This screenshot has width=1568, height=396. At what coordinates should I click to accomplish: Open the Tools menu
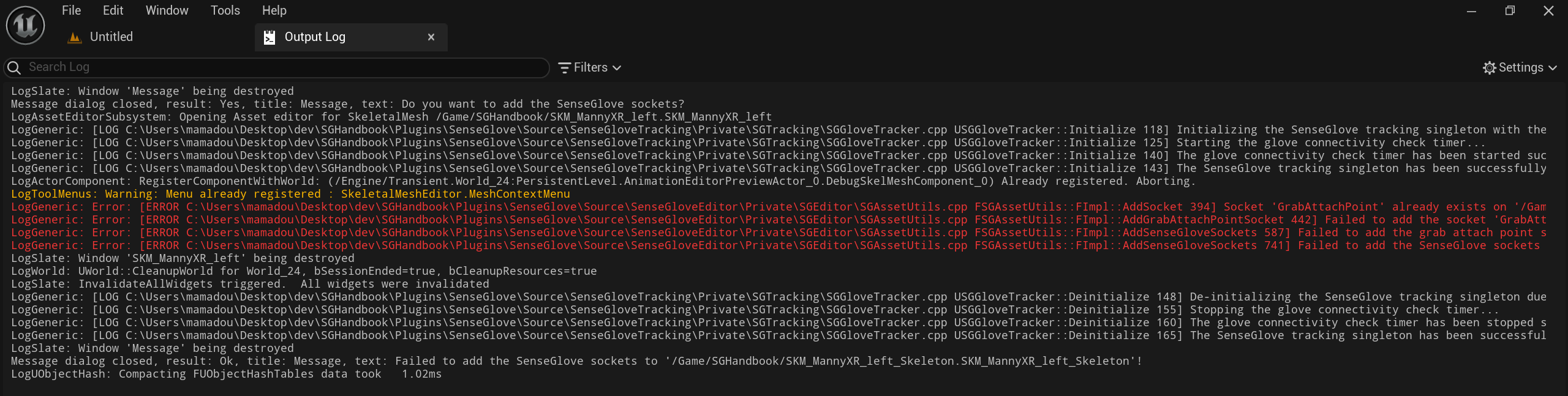[225, 10]
